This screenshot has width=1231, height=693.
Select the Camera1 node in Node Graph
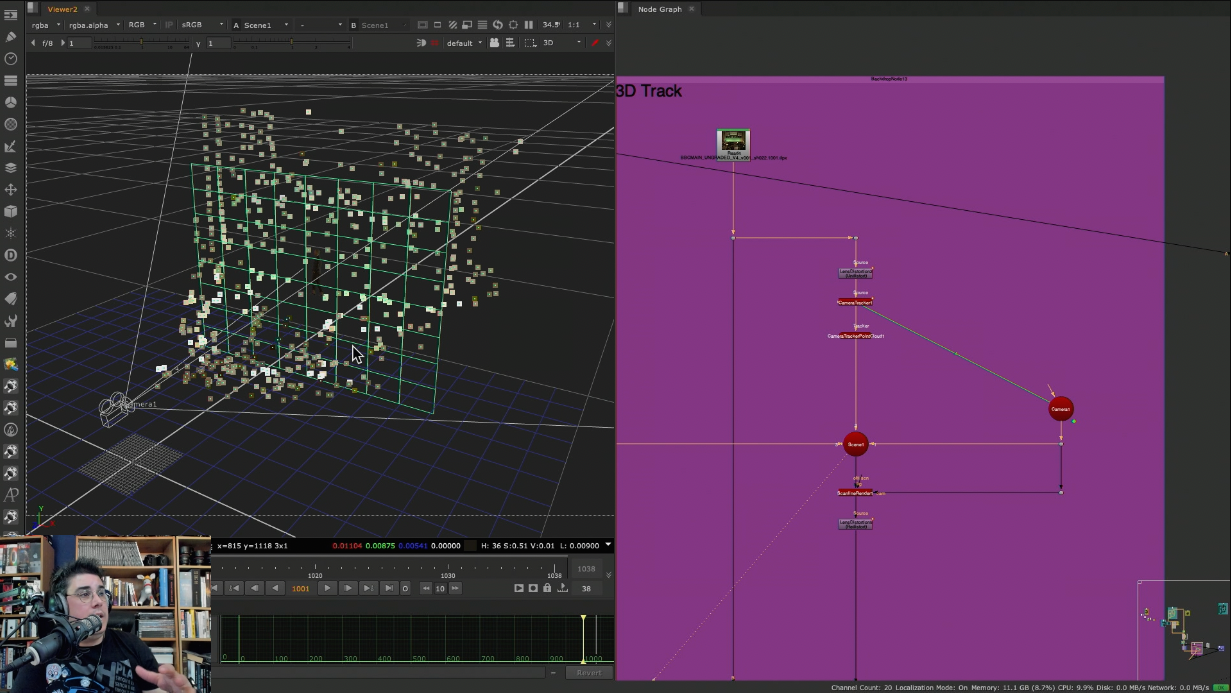pos(1060,409)
